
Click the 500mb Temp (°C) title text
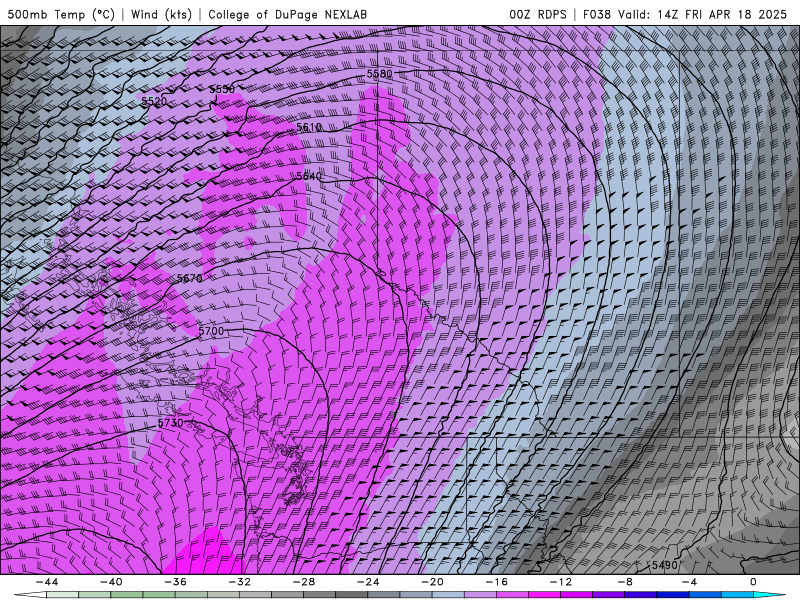[x=61, y=14]
